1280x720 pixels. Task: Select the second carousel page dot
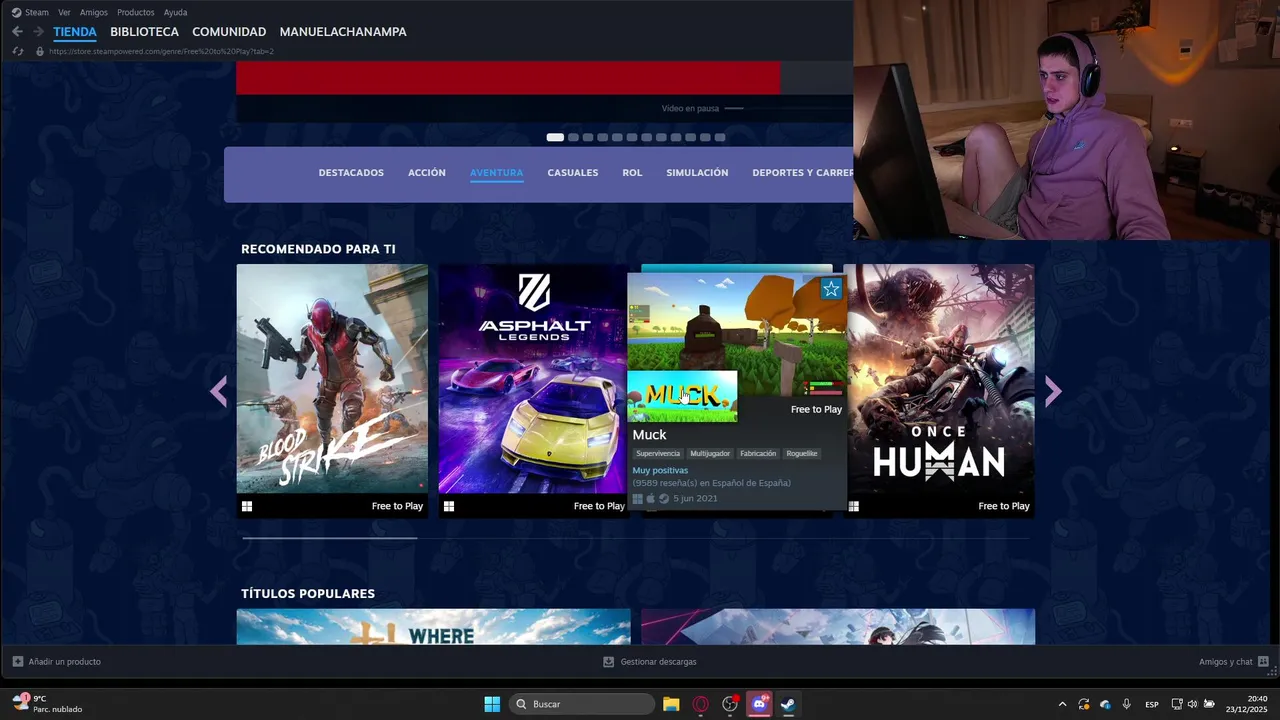tap(573, 137)
